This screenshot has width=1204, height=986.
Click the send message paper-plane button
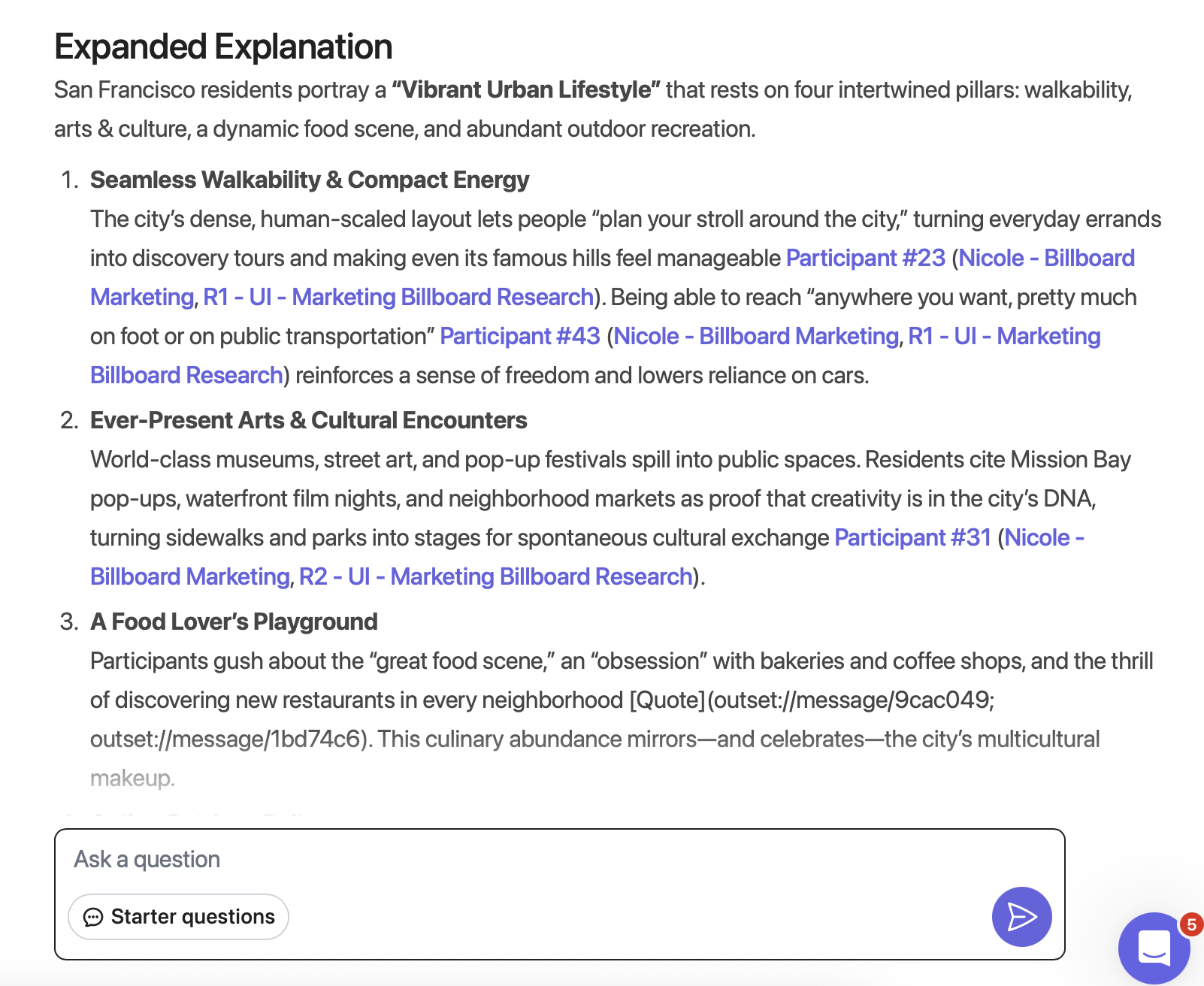1021,916
